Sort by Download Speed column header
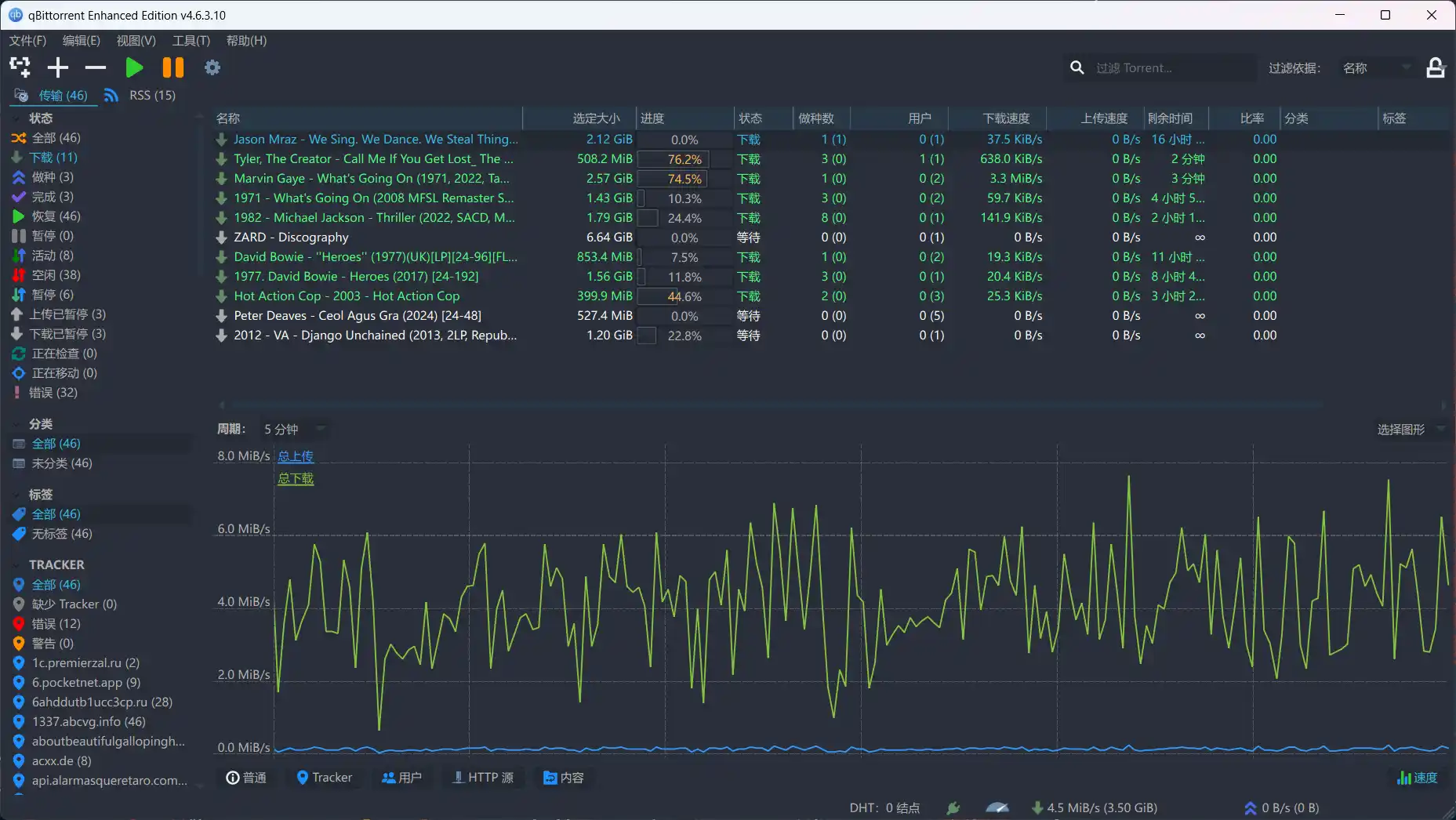Image resolution: width=1456 pixels, height=820 pixels. pyautogui.click(x=997, y=118)
